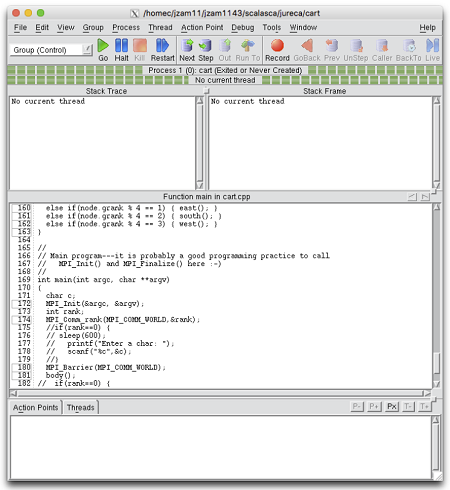This screenshot has height=490, width=450.
Task: Toggle breakpoint on line 163
Action: pyautogui.click(x=22, y=232)
